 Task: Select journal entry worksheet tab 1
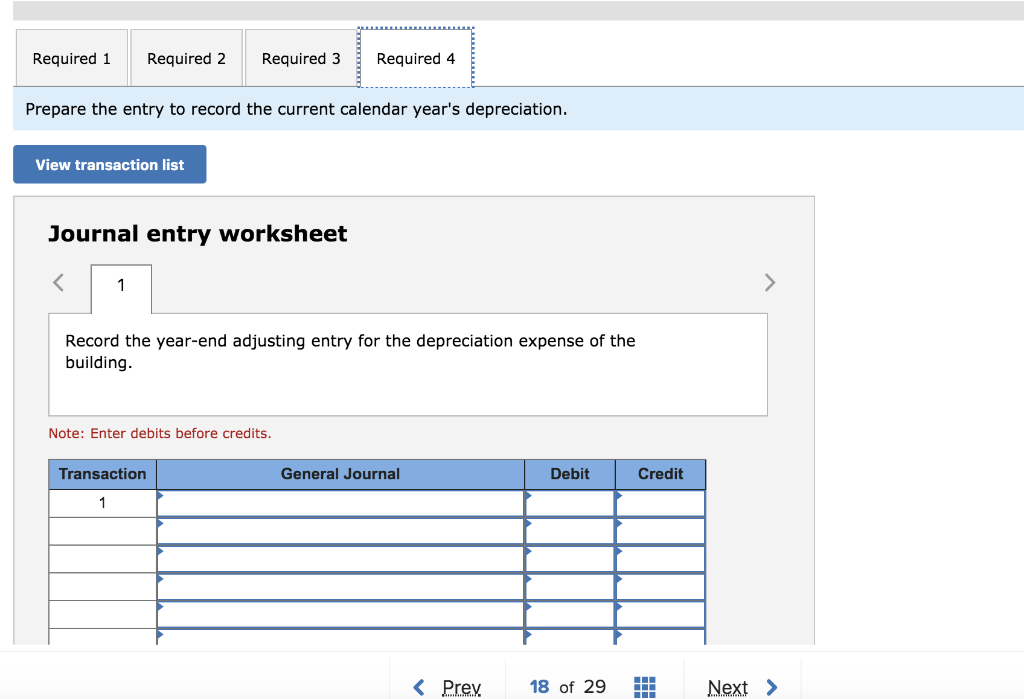point(121,285)
